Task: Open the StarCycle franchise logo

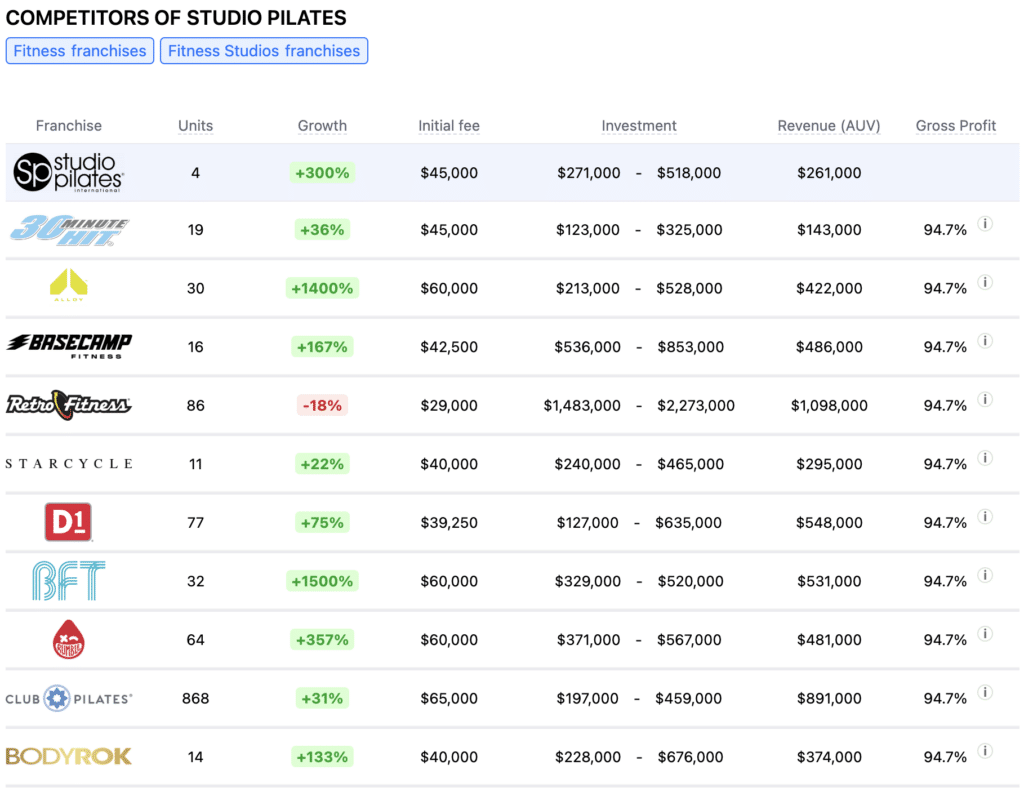Action: point(69,463)
